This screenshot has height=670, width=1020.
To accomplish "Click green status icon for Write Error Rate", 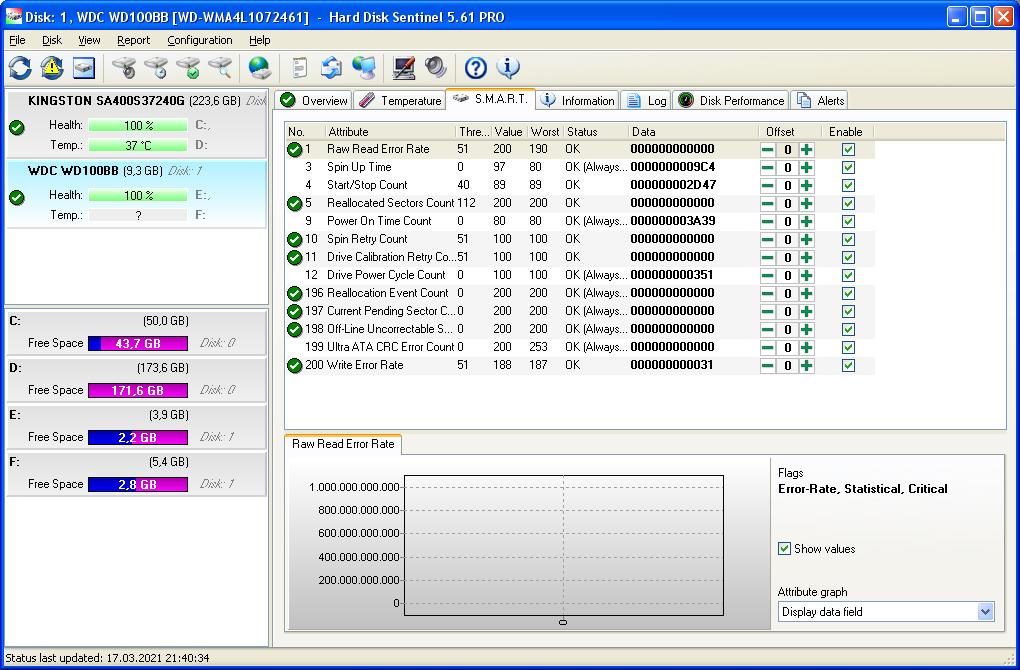I will (x=295, y=366).
